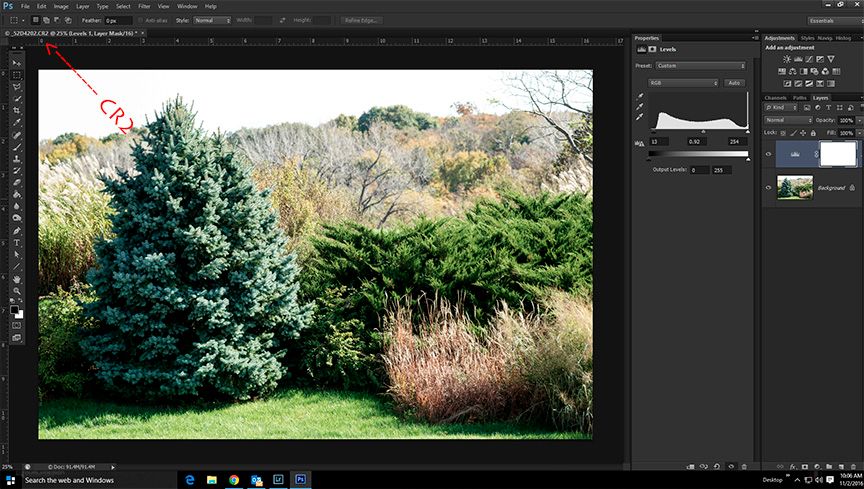The width and height of the screenshot is (864, 489).
Task: Click the black point eyedropper in Levels
Action: tap(640, 97)
